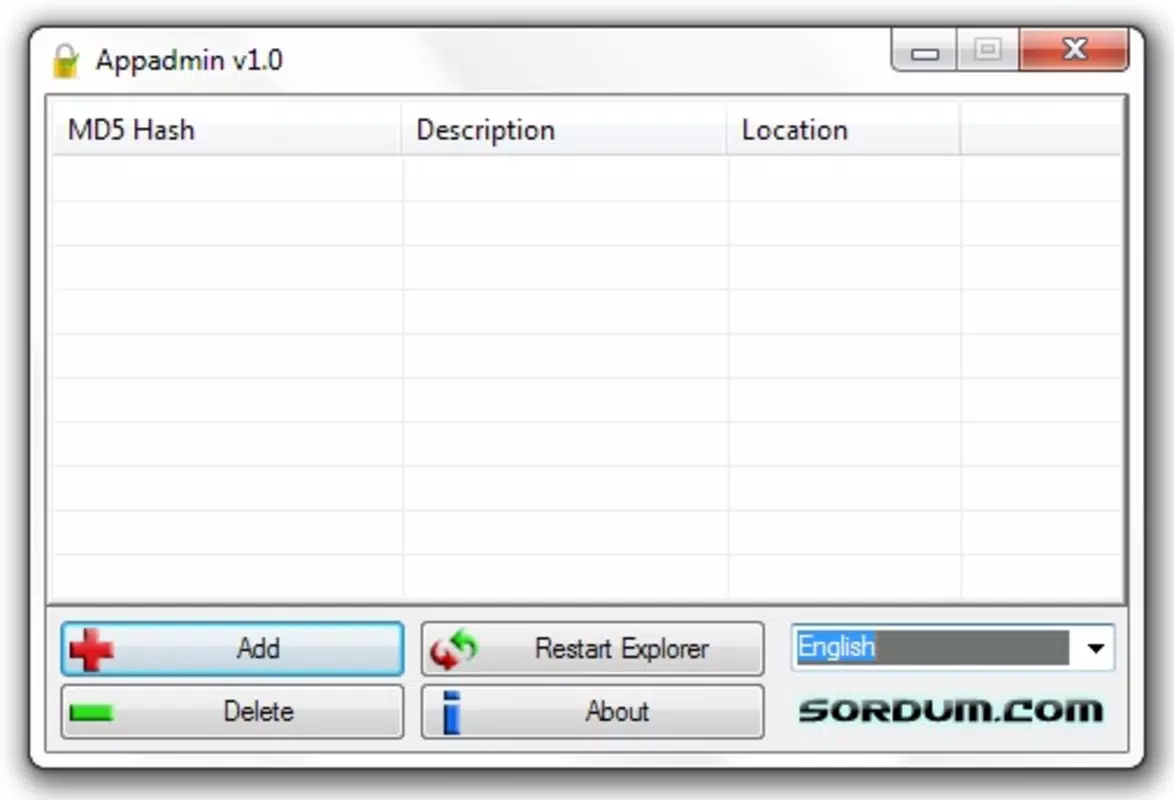
Task: Sort by the Location column header
Action: coord(844,130)
